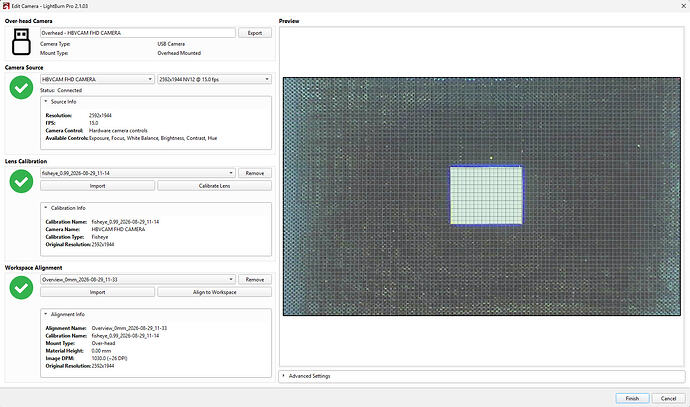Expand the Advanced Settings section
This screenshot has height=407, width=690.
[x=283, y=376]
